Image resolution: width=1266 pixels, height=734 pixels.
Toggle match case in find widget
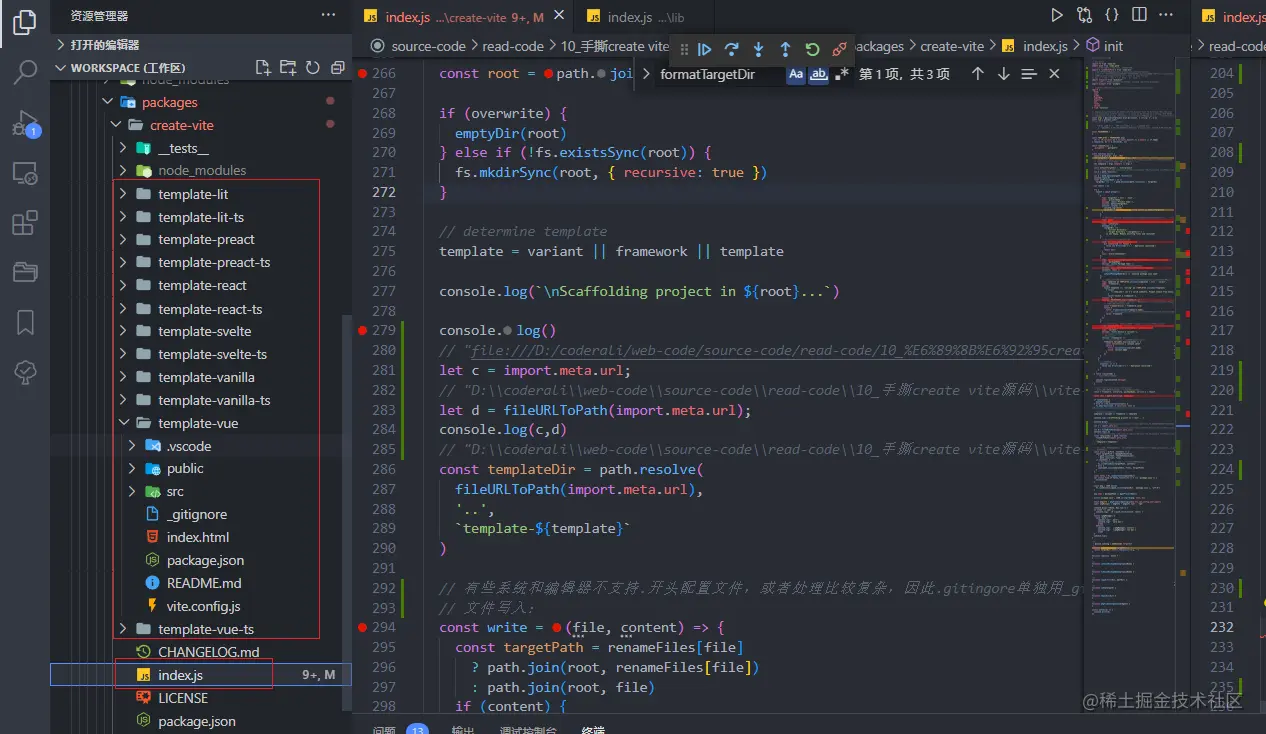click(x=795, y=74)
